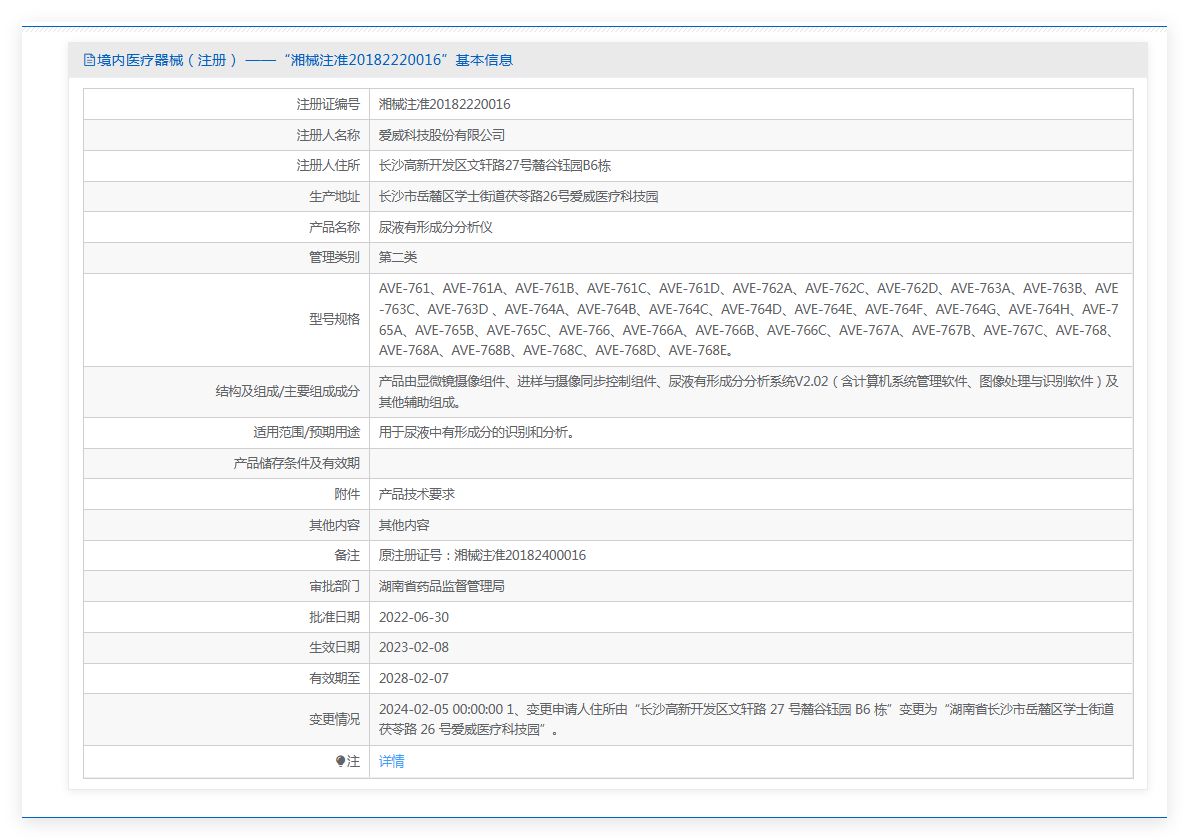Image resolution: width=1189 pixels, height=840 pixels.
Task: Click the attachment value 产品技术要求
Action: pos(417,494)
